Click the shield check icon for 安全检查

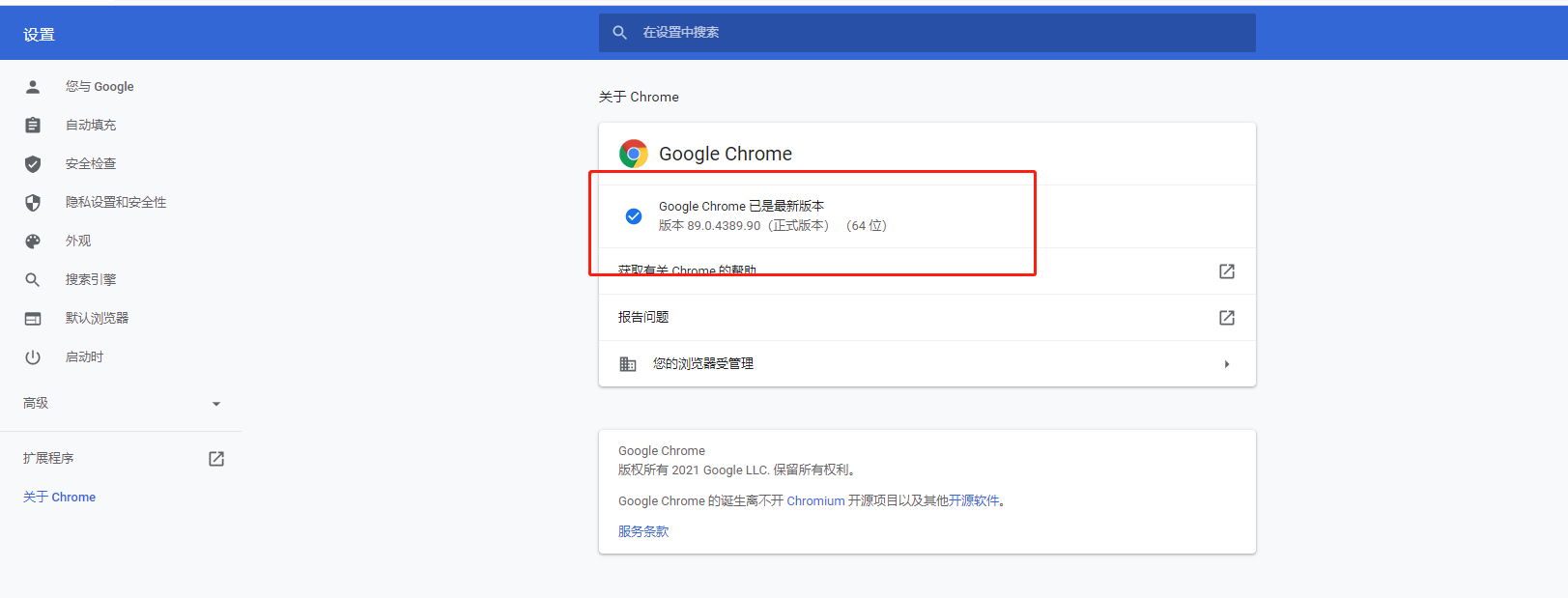(x=33, y=164)
